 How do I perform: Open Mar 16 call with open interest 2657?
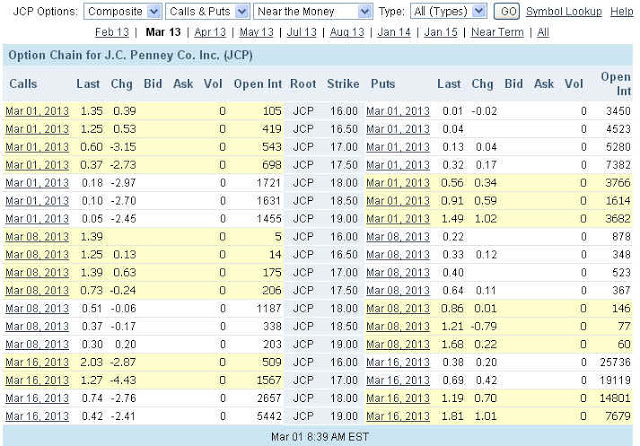coord(37,398)
